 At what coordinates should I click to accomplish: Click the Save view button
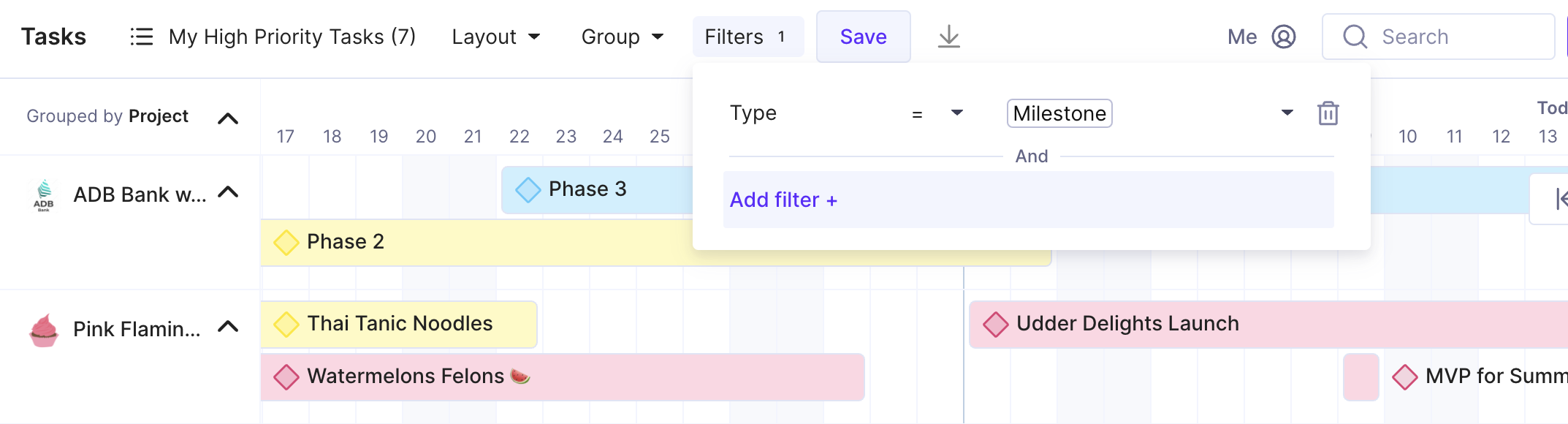(863, 37)
